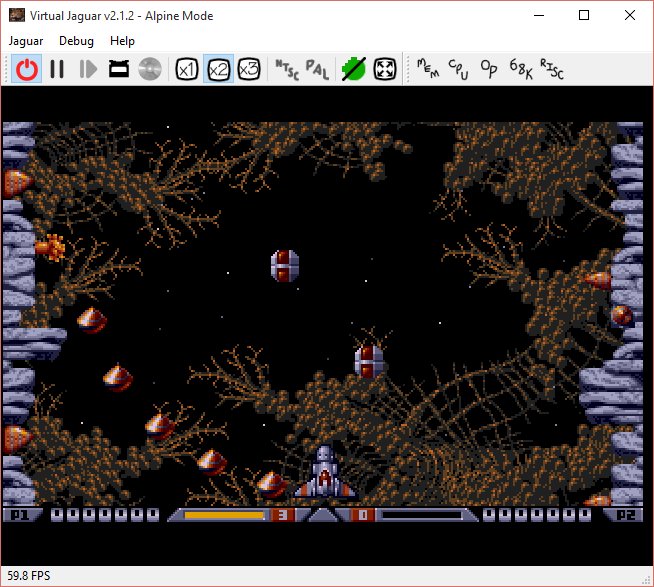Click the Virtual Jaguar title bar app icon
The image size is (654, 587).
pyautogui.click(x=17, y=15)
